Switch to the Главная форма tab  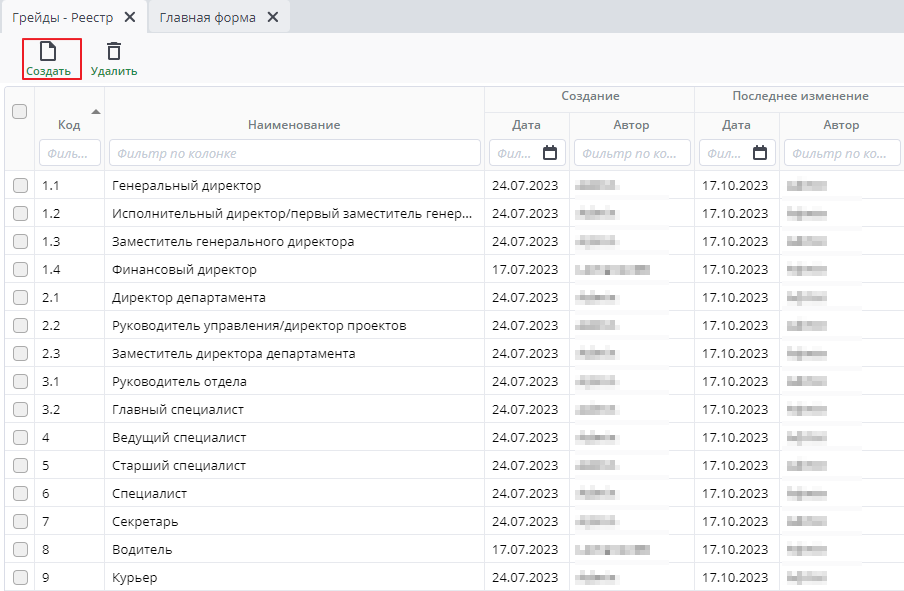(207, 17)
